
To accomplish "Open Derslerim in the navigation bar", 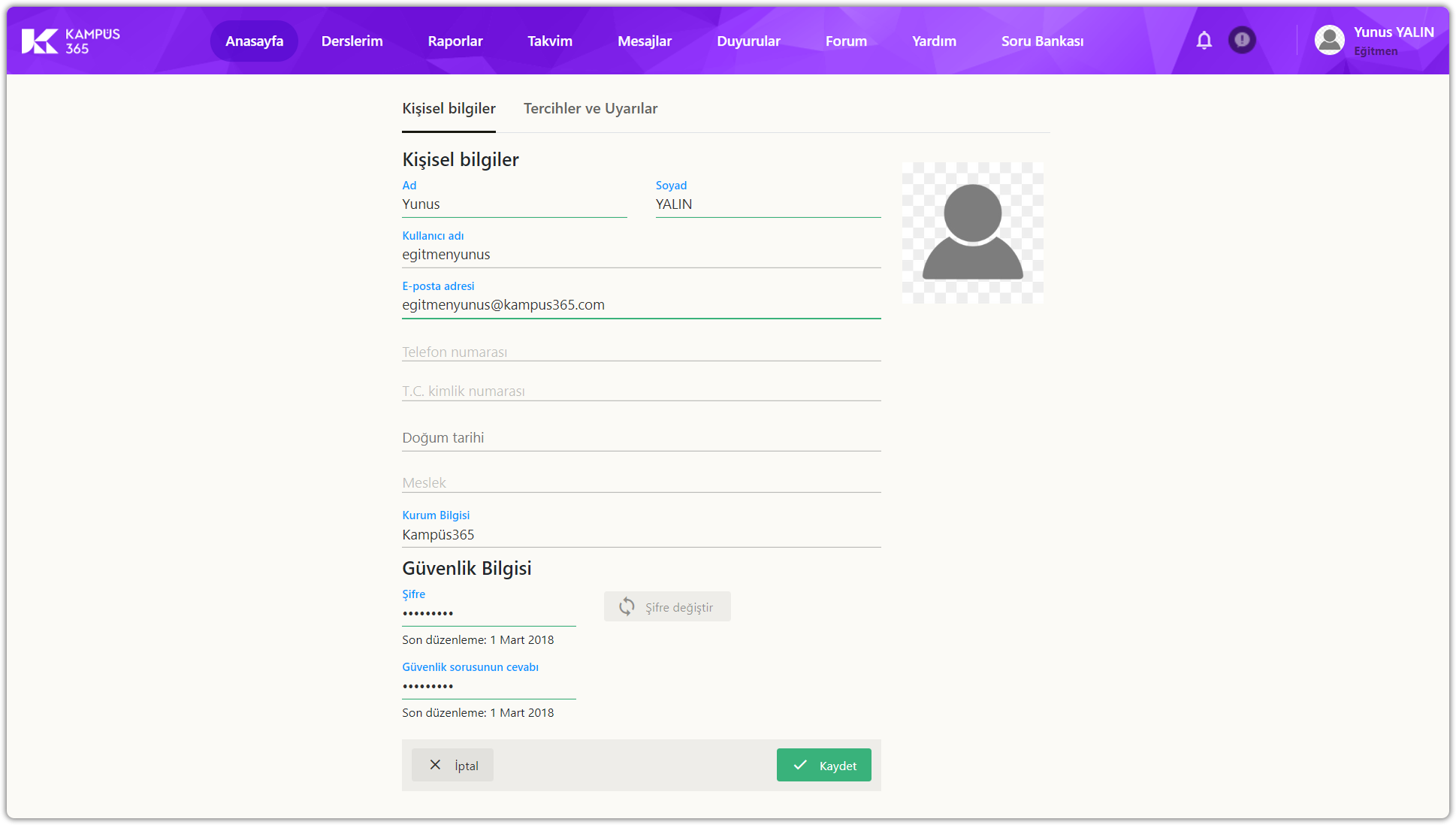I will (x=352, y=41).
